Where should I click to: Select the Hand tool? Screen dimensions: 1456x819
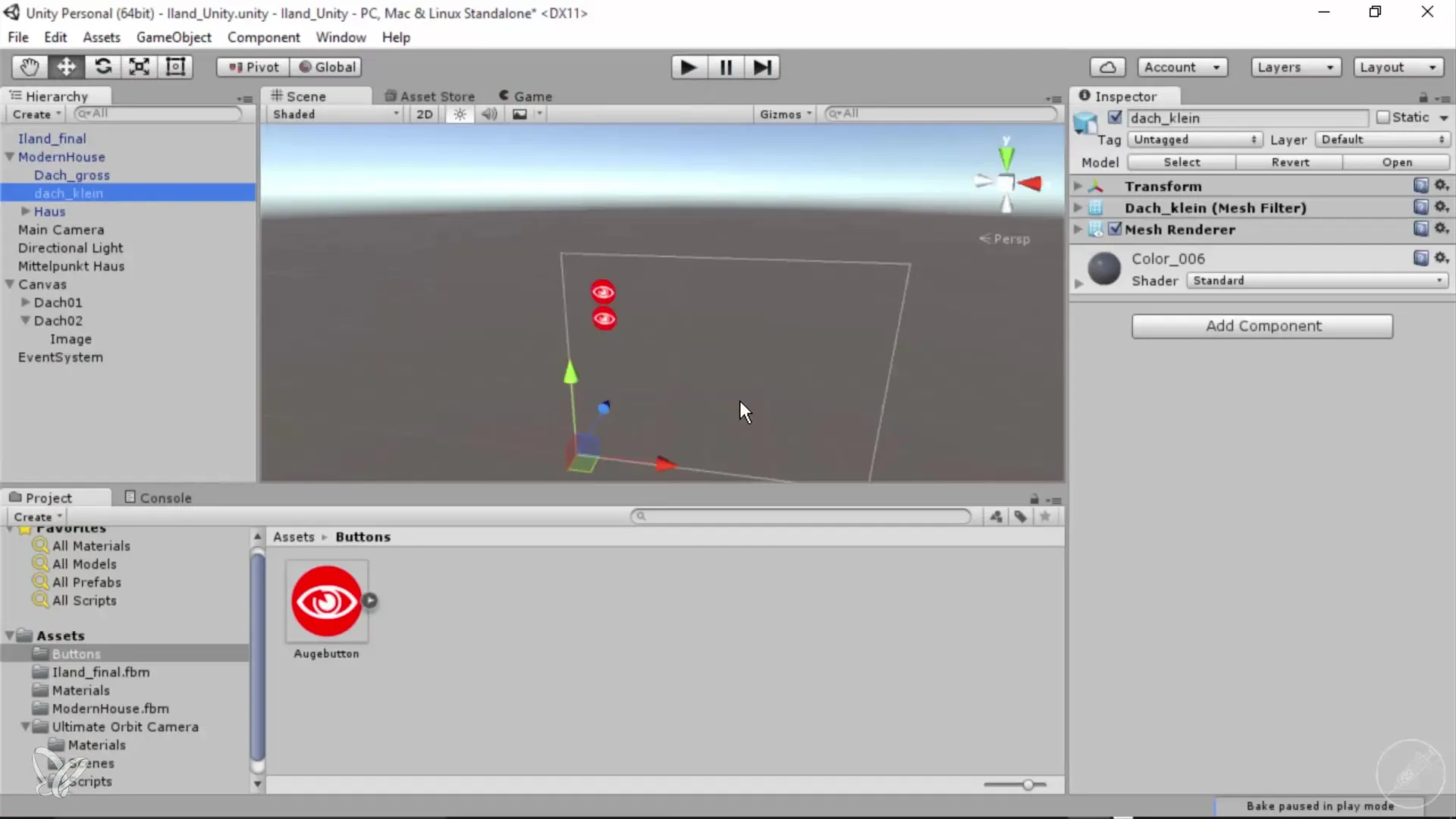coord(30,67)
